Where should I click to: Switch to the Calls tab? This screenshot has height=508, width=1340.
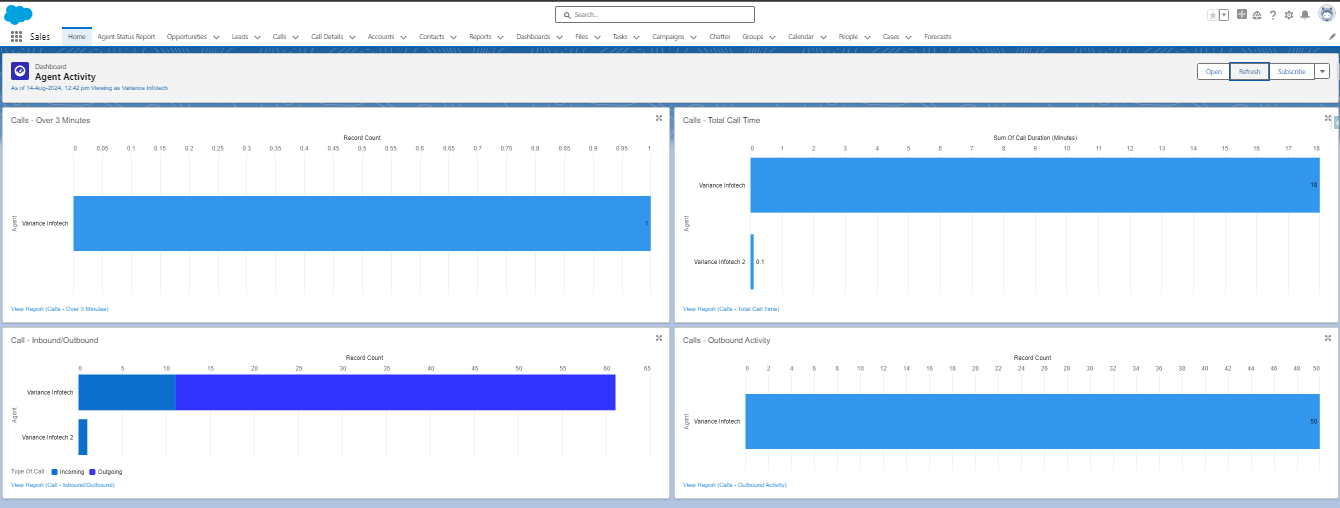coord(279,36)
